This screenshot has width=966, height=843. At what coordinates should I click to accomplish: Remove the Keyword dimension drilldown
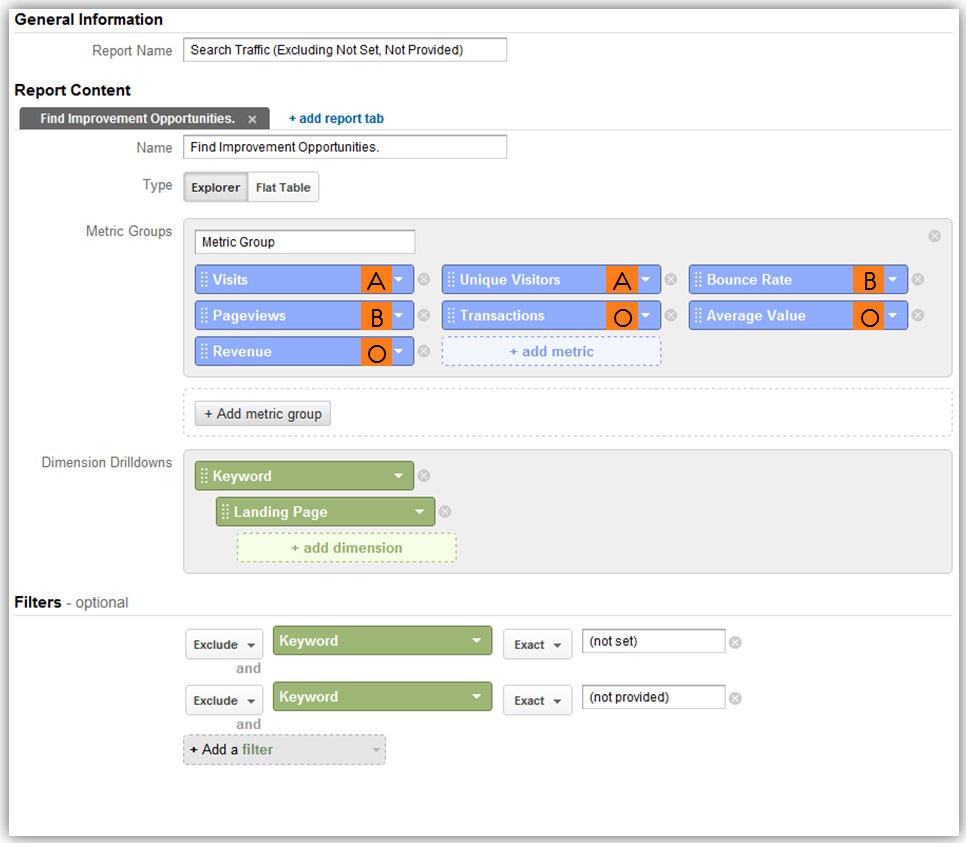coord(426,476)
